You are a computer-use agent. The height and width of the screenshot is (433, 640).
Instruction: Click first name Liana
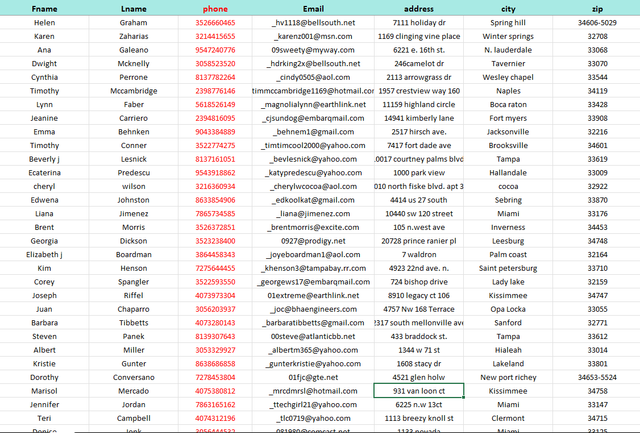tap(44, 213)
